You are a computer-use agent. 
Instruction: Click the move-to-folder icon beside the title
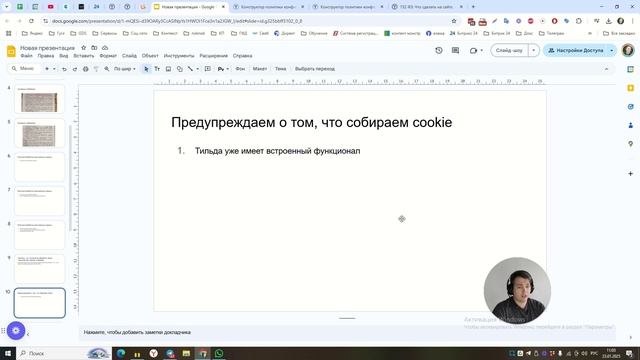coord(94,48)
